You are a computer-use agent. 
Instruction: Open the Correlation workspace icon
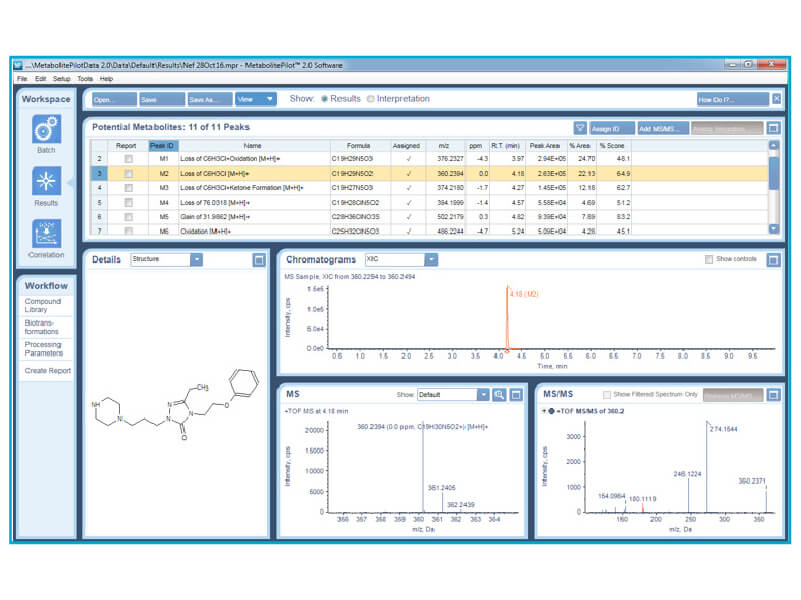coord(46,234)
